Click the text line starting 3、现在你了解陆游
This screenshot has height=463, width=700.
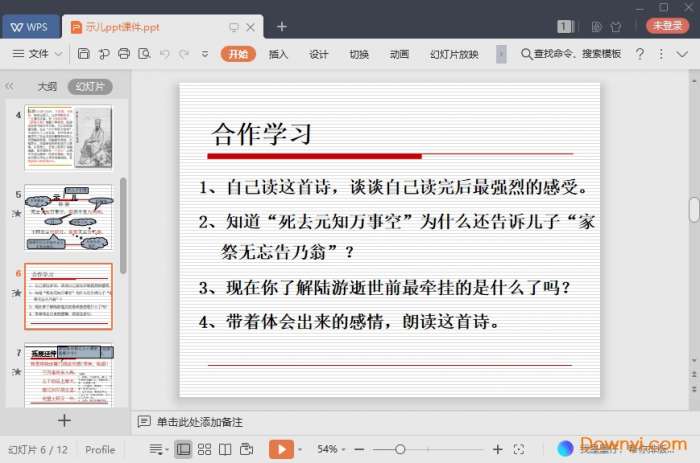(x=384, y=288)
